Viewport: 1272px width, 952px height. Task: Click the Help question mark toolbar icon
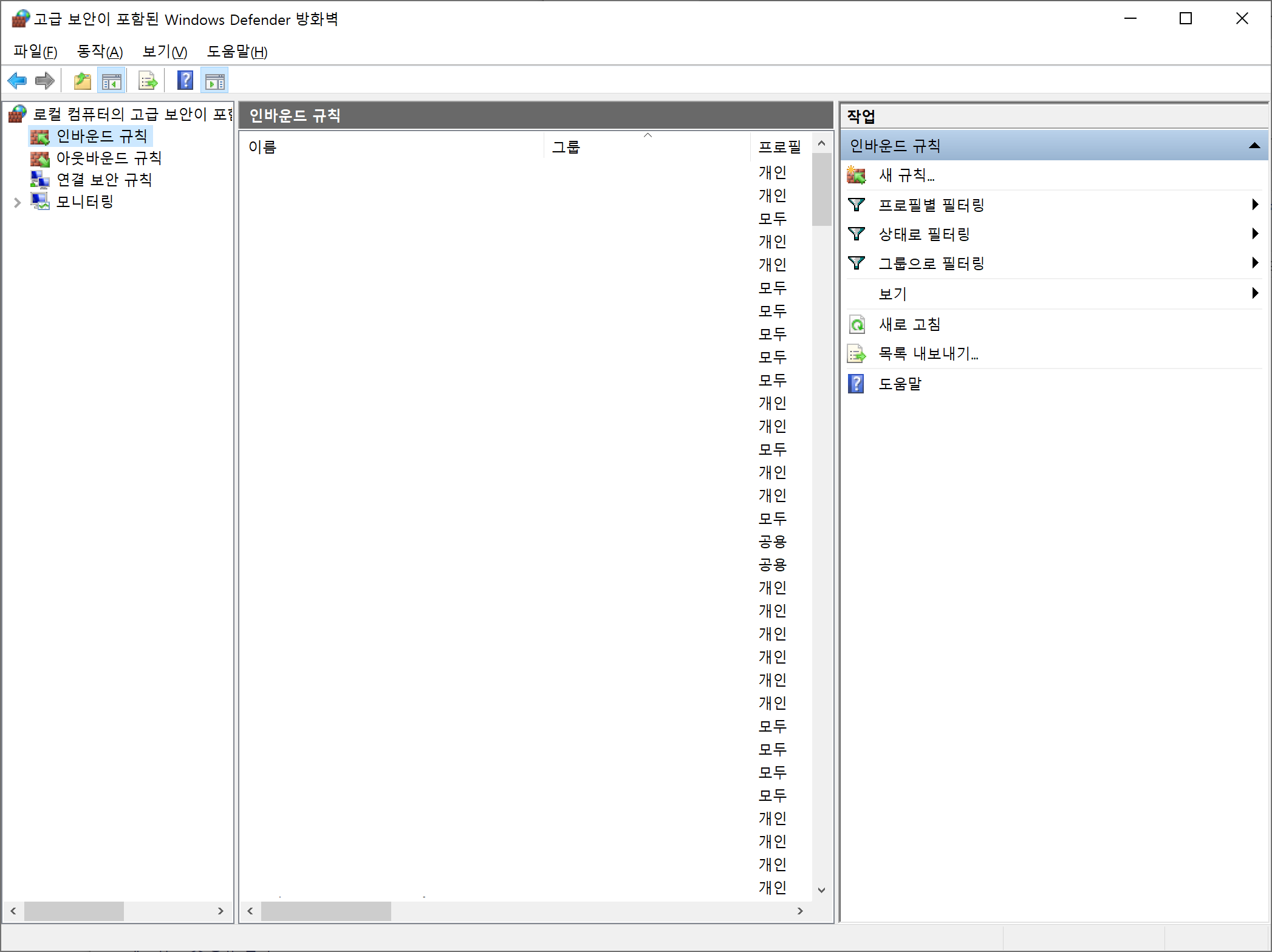pos(185,81)
